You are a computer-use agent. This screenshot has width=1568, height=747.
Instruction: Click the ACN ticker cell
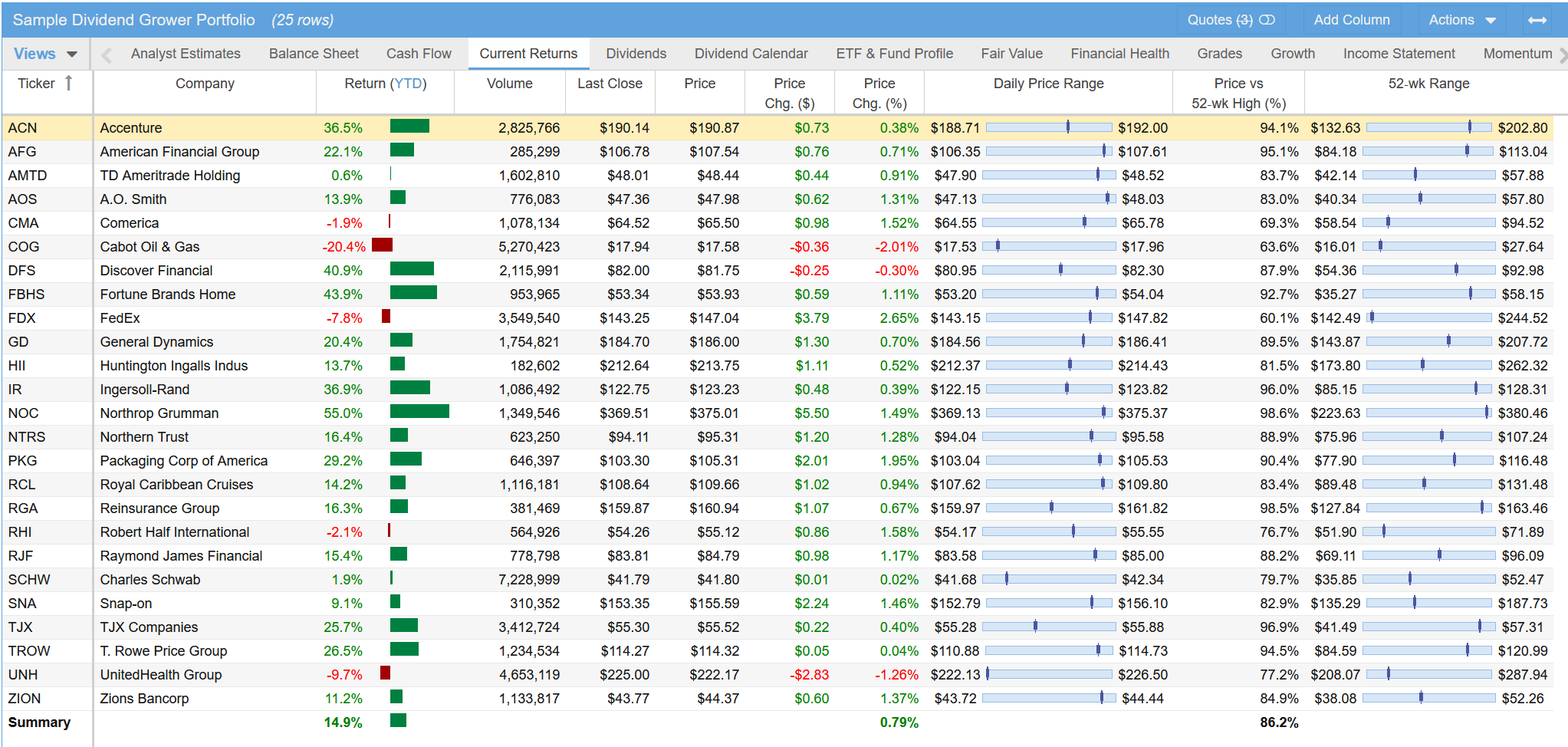click(22, 128)
